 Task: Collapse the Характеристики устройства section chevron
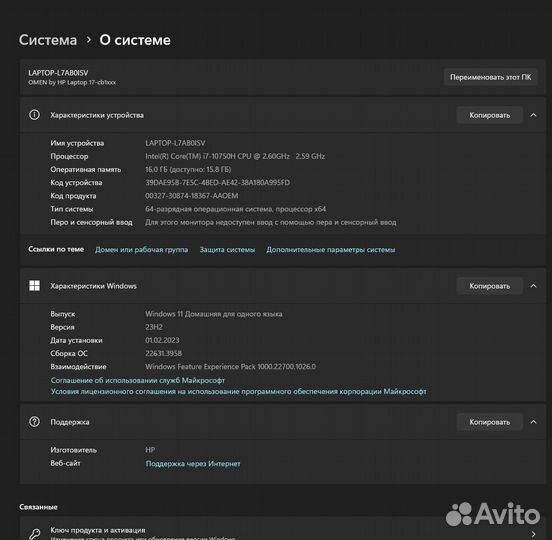(x=533, y=115)
